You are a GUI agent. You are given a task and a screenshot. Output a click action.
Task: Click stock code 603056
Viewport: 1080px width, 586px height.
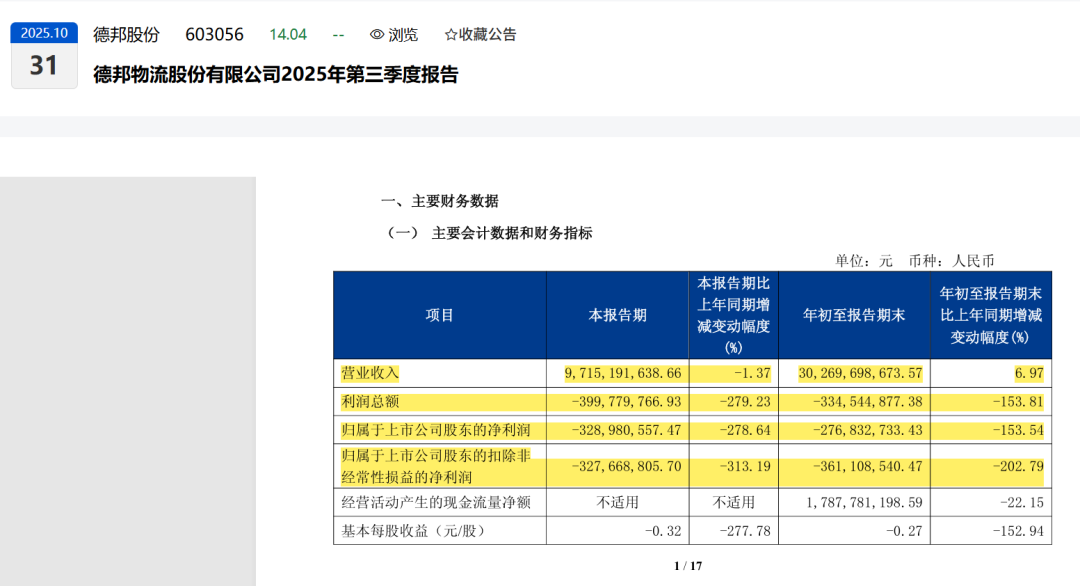[214, 34]
